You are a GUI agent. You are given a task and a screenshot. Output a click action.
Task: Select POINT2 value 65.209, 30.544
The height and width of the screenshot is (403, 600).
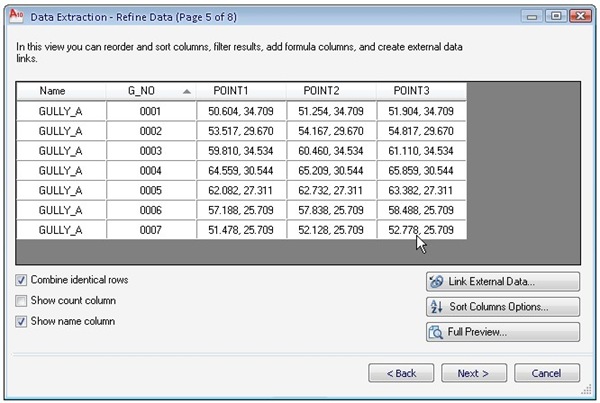click(x=331, y=171)
